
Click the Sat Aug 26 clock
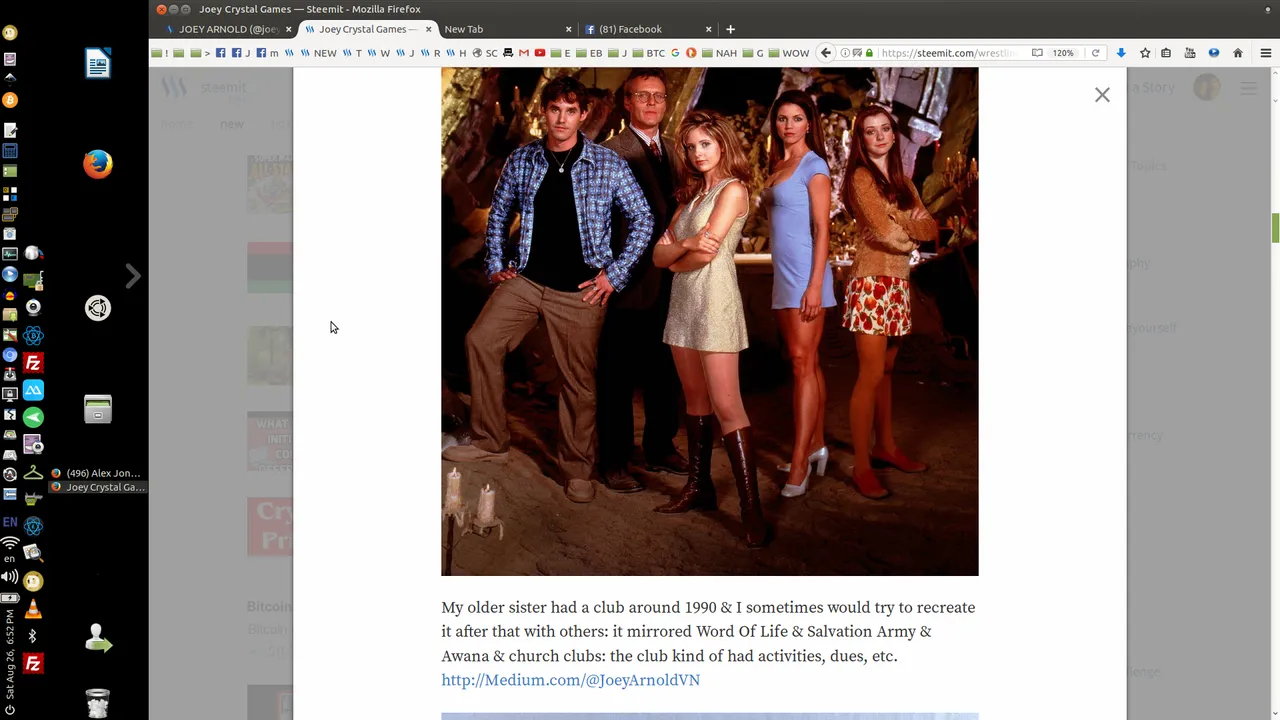pos(10,654)
